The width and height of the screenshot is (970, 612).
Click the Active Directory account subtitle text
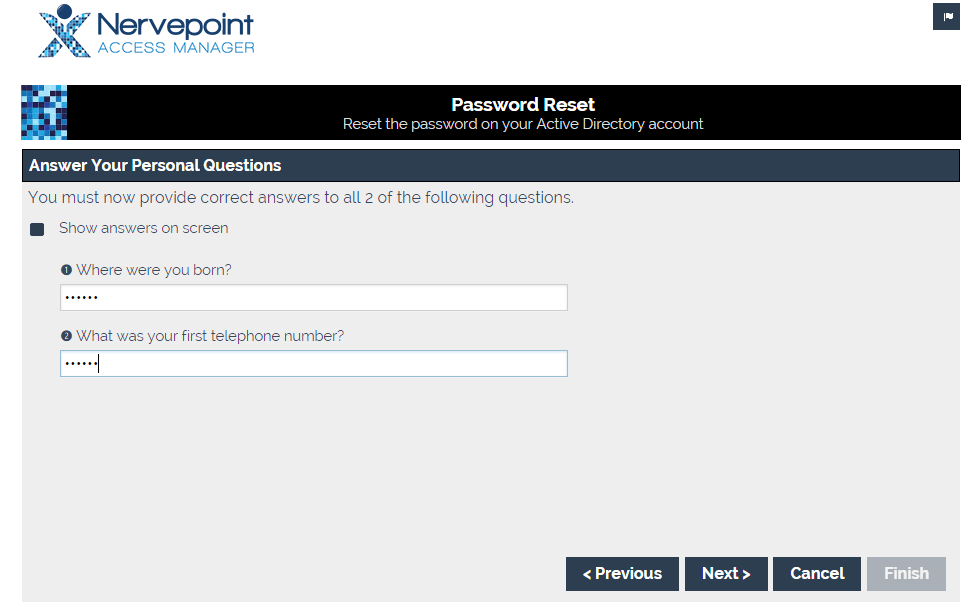[522, 124]
